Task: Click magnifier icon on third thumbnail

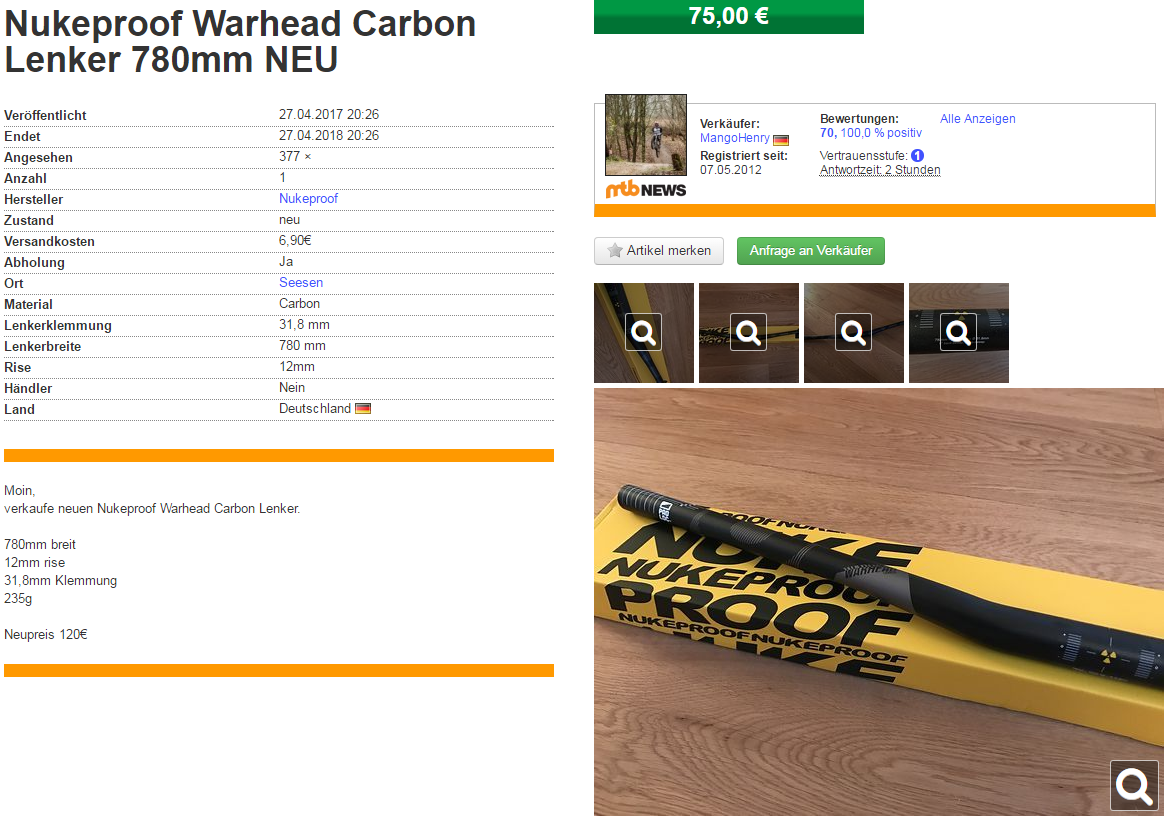Action: pos(854,333)
